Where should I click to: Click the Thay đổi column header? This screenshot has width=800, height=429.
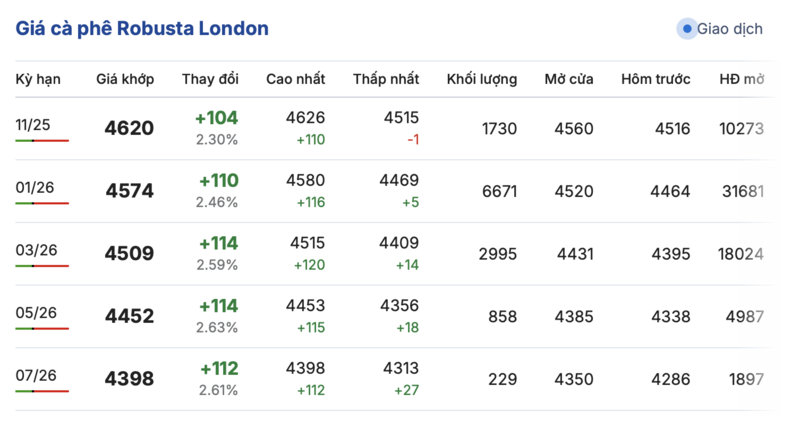pyautogui.click(x=210, y=79)
